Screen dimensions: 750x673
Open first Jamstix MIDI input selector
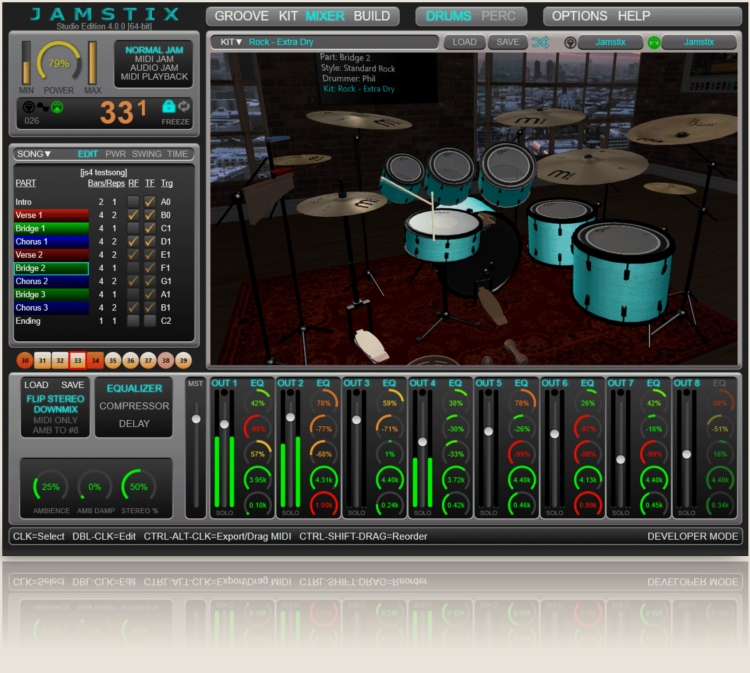point(610,42)
